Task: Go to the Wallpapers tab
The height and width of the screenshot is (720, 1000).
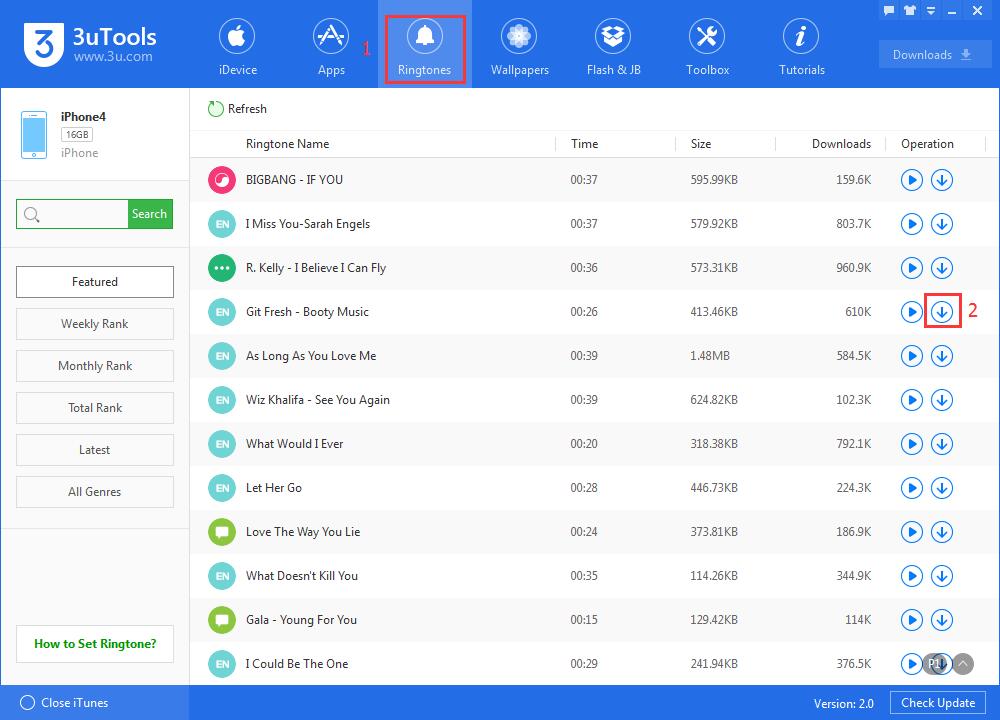Action: coord(519,47)
